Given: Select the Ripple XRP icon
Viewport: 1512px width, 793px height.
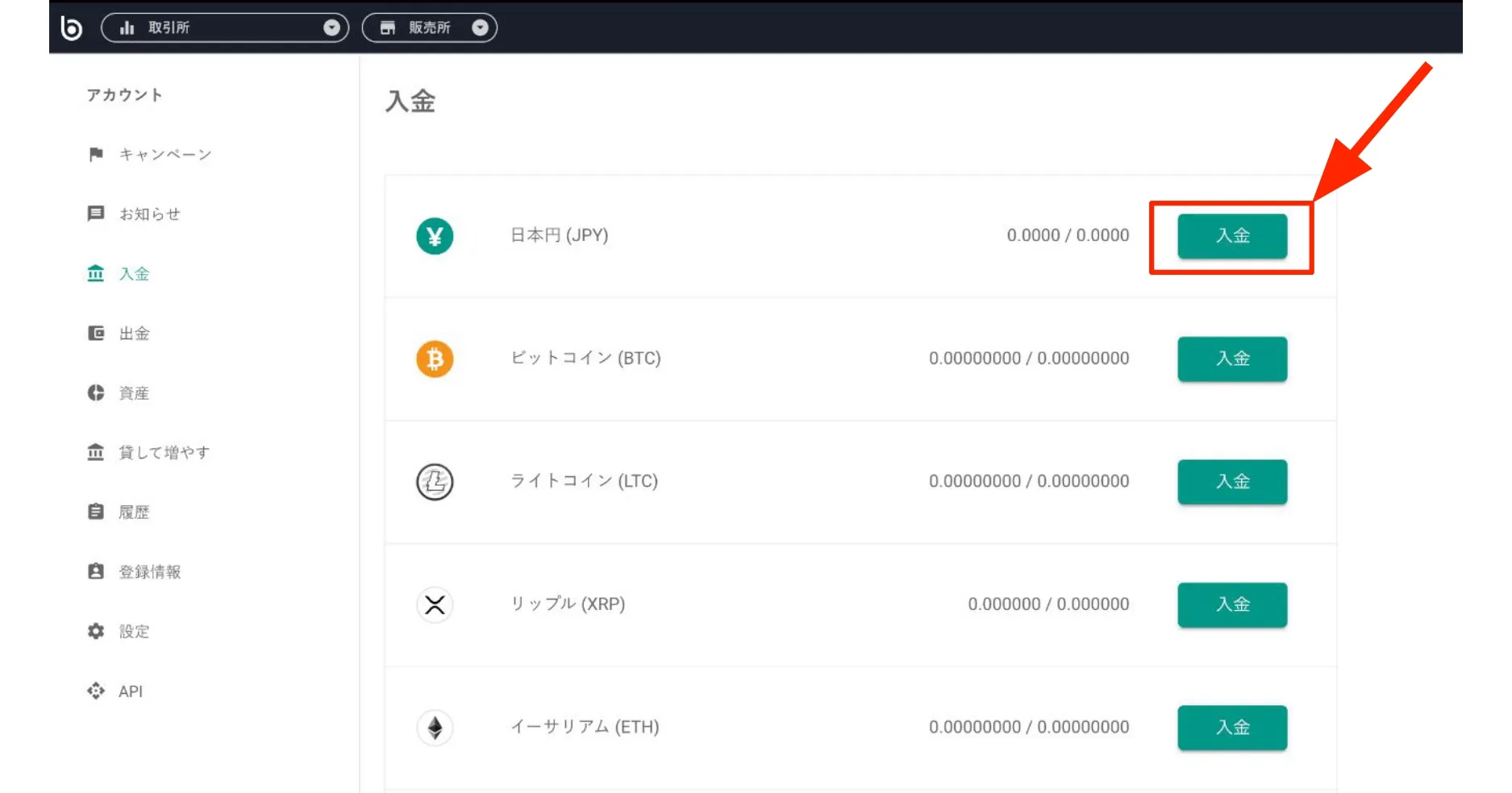Looking at the screenshot, I should pyautogui.click(x=435, y=604).
